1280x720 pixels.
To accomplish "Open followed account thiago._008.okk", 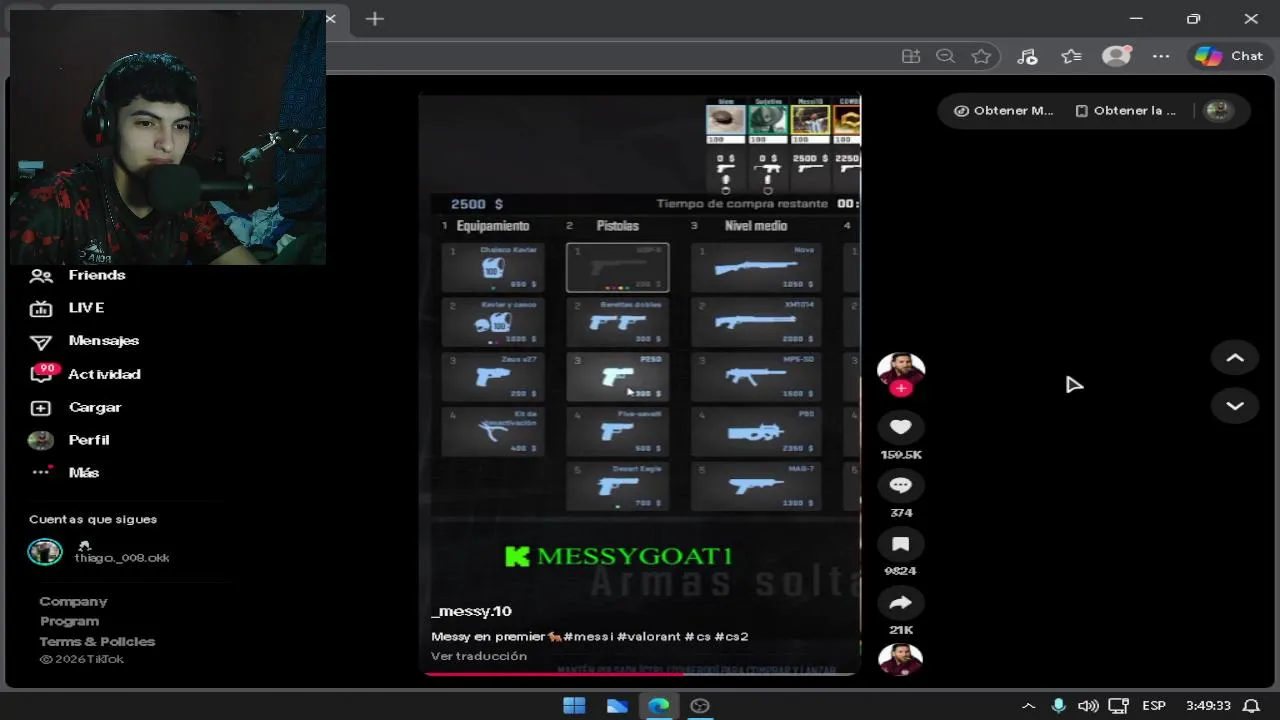I will tap(99, 552).
